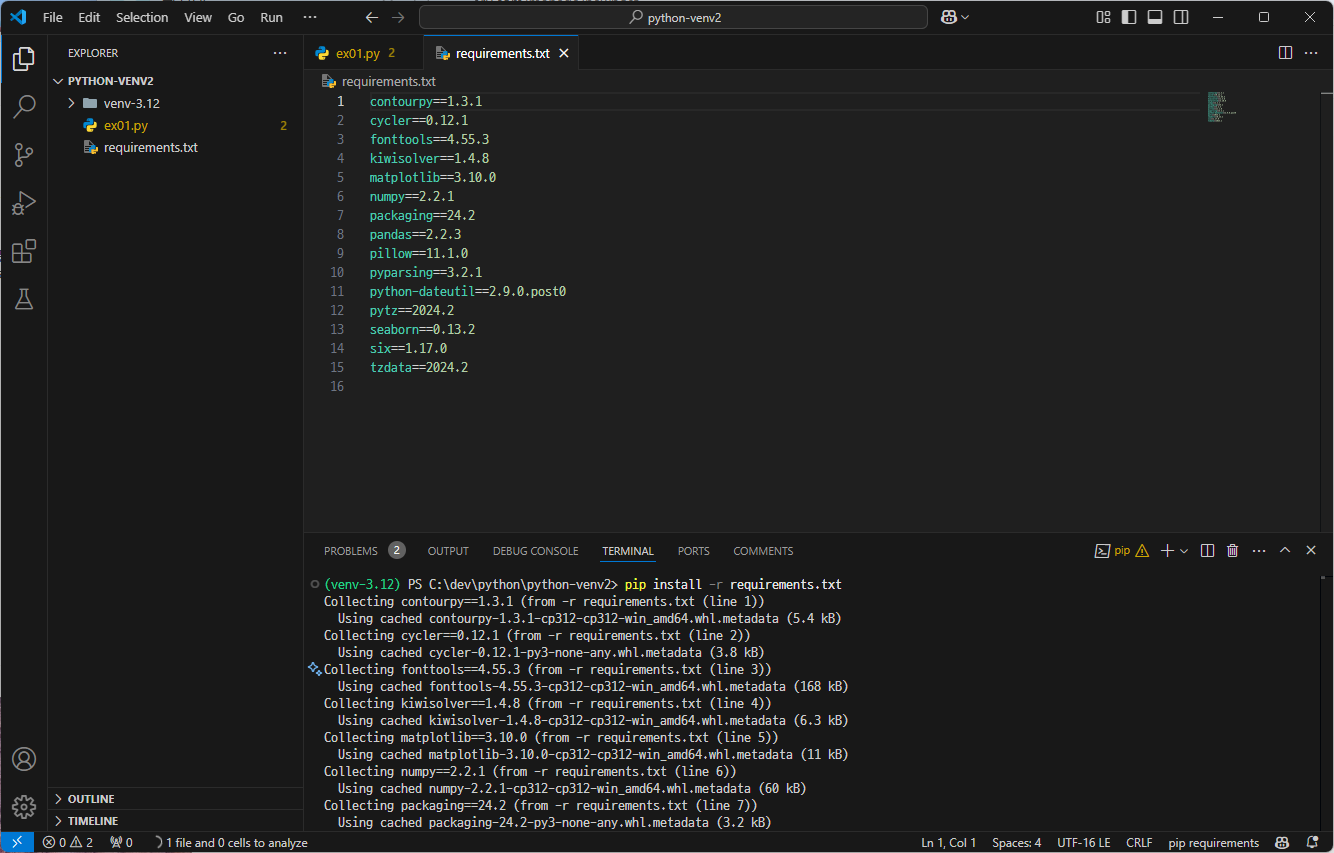Open the File menu
Screen dimensions: 1334x853
click(x=53, y=17)
